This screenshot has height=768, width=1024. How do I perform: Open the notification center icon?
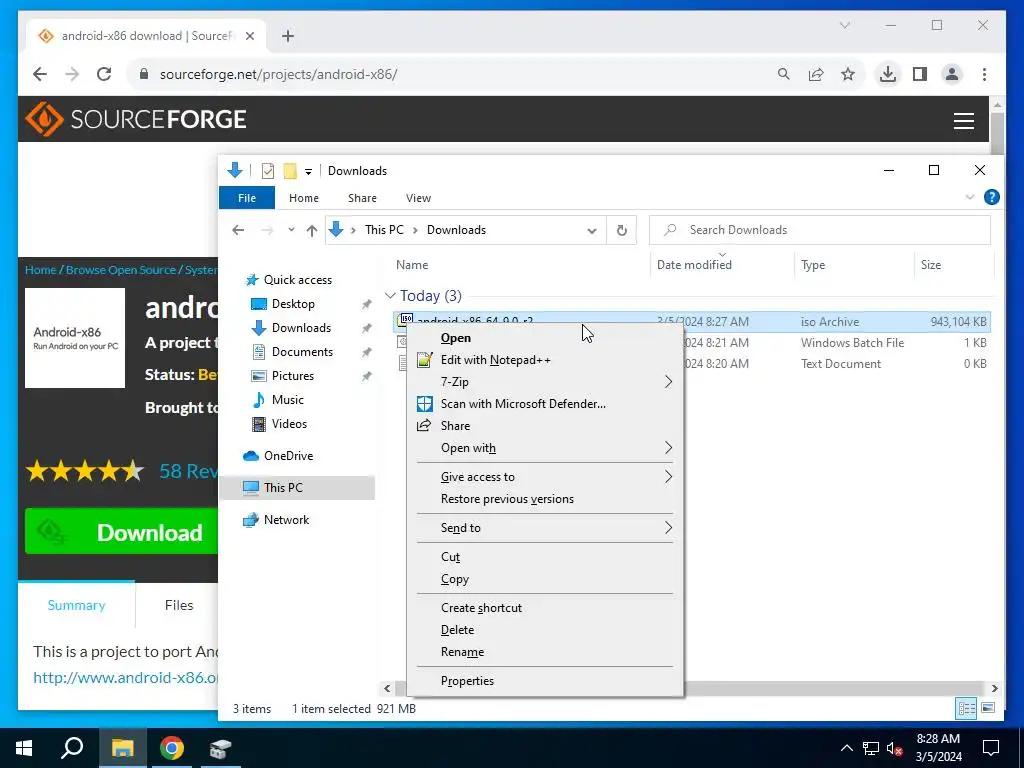[x=991, y=748]
